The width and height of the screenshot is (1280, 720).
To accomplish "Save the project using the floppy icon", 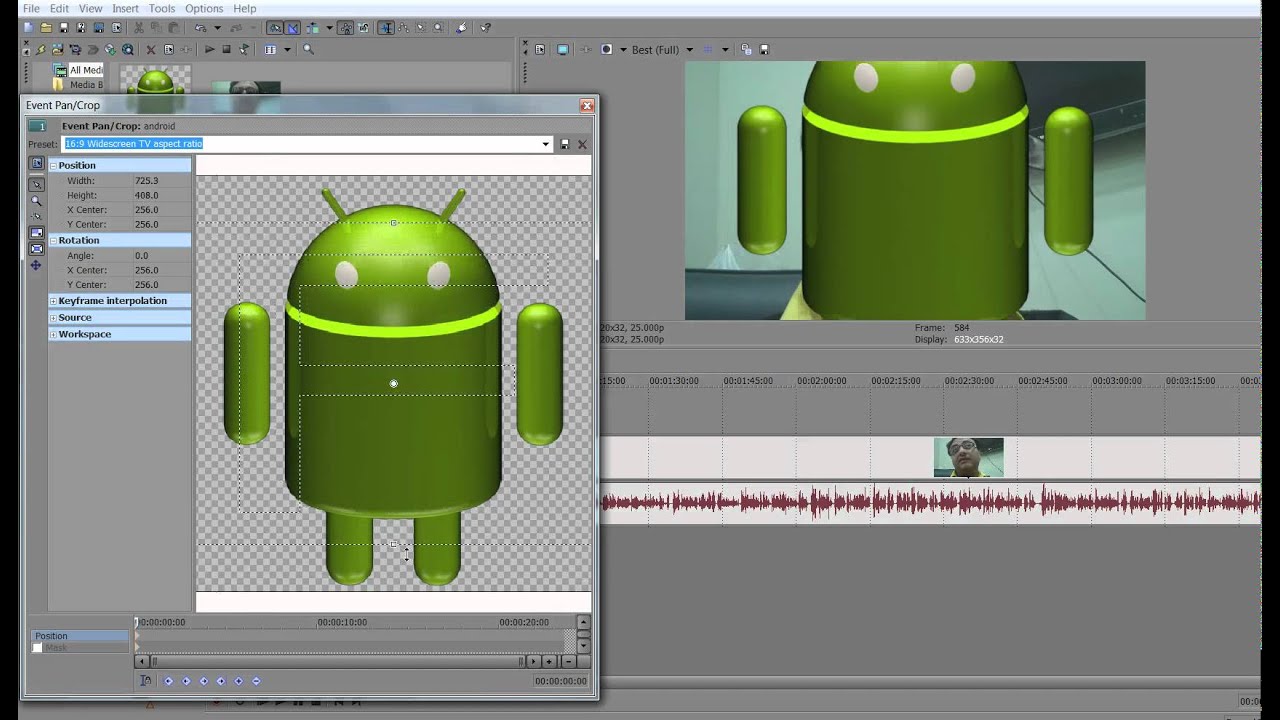I will tap(64, 28).
